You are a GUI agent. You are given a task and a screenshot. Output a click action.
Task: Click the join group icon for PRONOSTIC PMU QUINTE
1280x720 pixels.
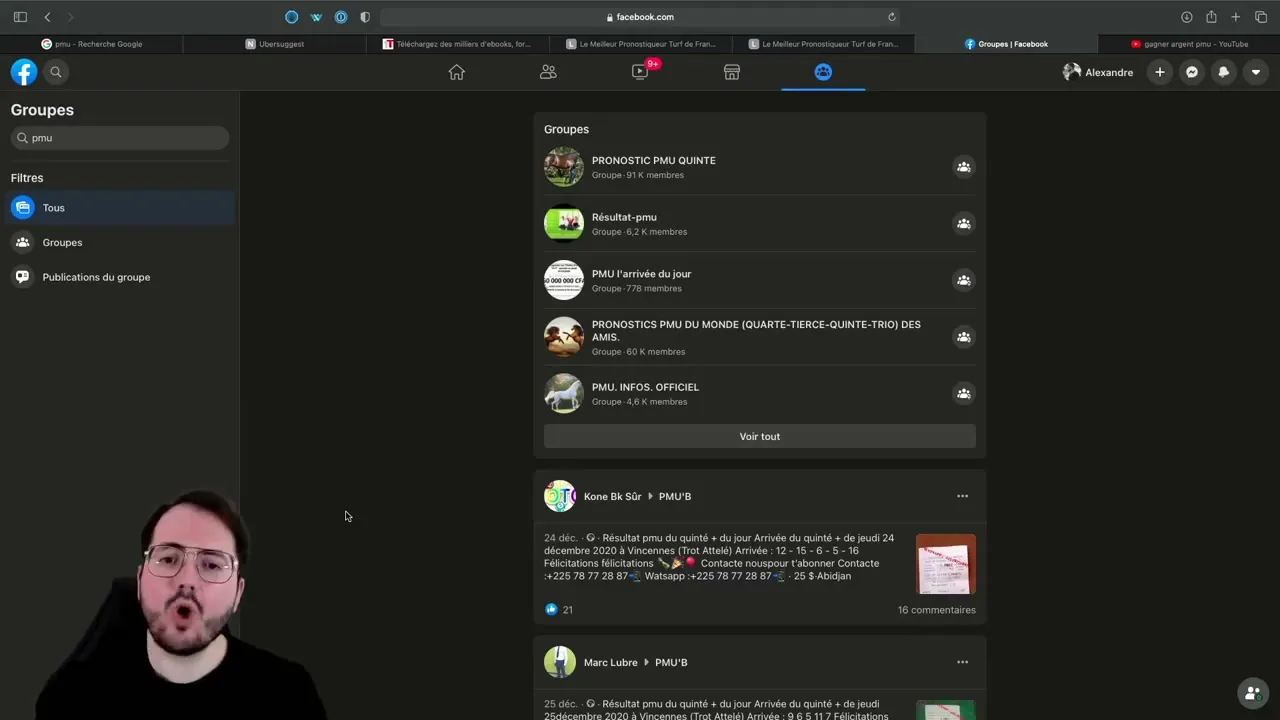963,167
